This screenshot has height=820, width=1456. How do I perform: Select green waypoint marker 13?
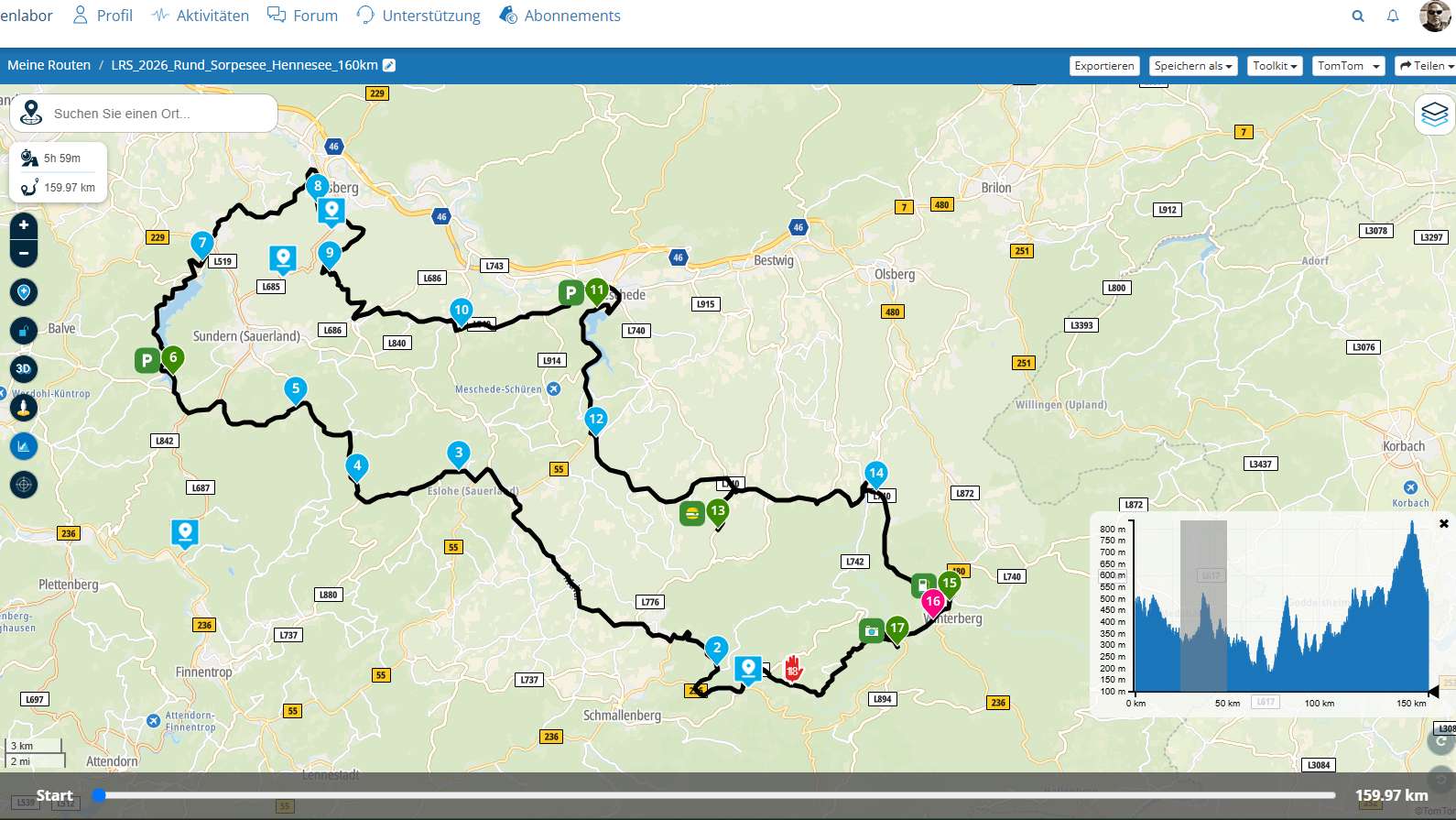718,512
